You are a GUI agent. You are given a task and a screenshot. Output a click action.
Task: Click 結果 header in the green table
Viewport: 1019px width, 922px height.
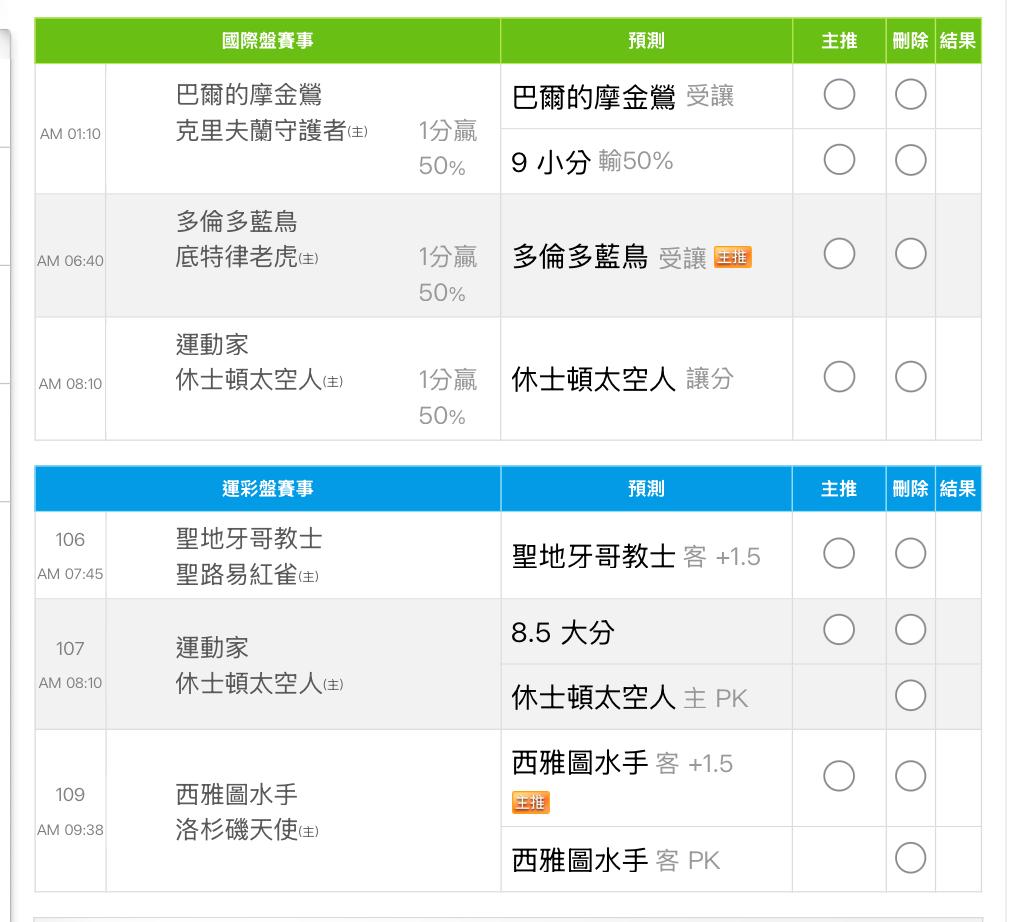coord(958,41)
